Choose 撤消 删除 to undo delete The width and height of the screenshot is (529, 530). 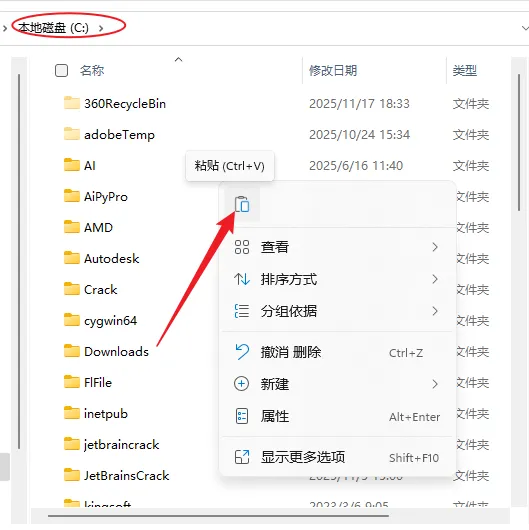click(337, 352)
